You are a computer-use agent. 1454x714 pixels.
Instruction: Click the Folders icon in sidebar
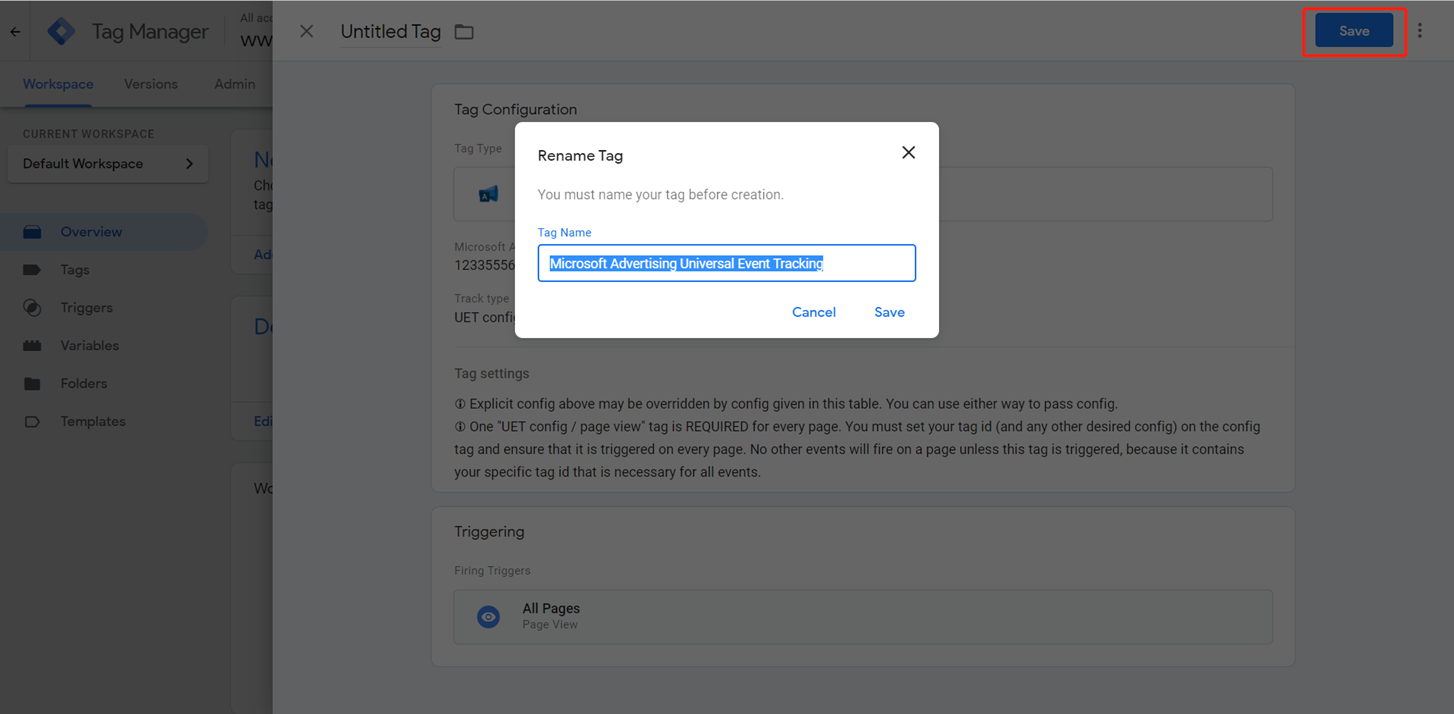[32, 384]
